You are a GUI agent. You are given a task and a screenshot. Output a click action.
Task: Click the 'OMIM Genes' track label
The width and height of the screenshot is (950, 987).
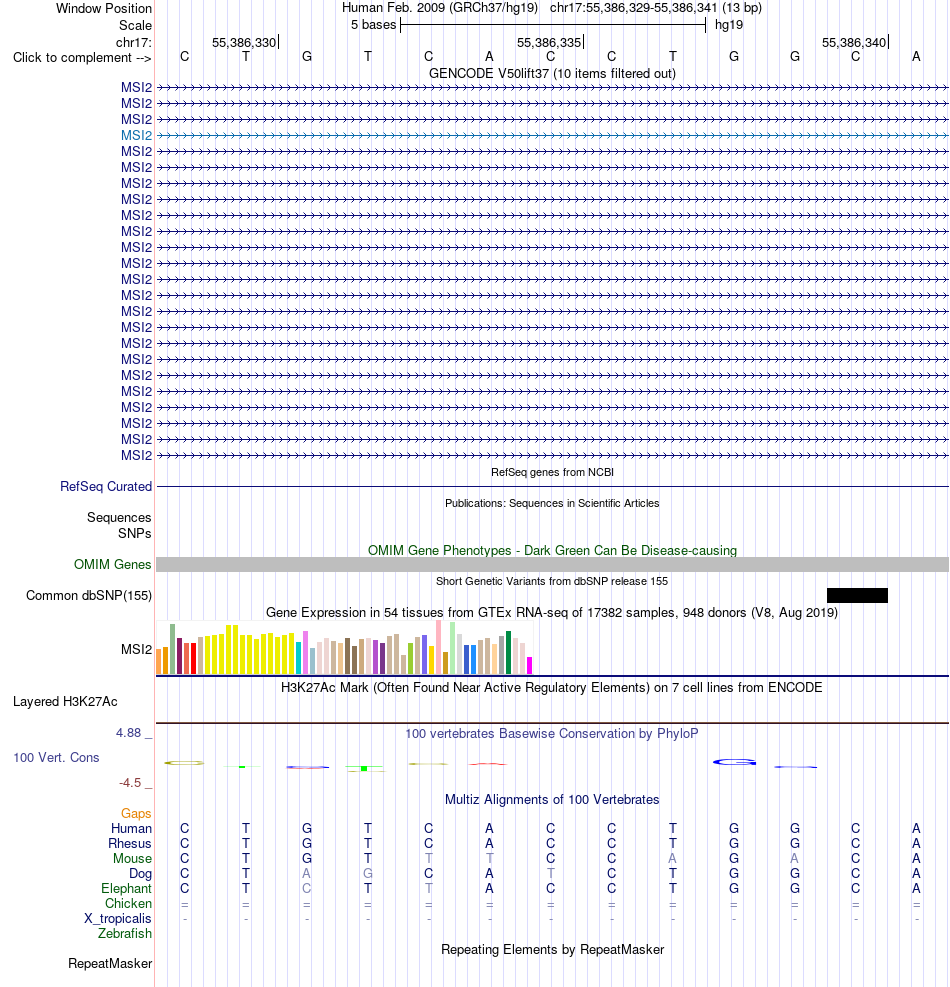(113, 565)
